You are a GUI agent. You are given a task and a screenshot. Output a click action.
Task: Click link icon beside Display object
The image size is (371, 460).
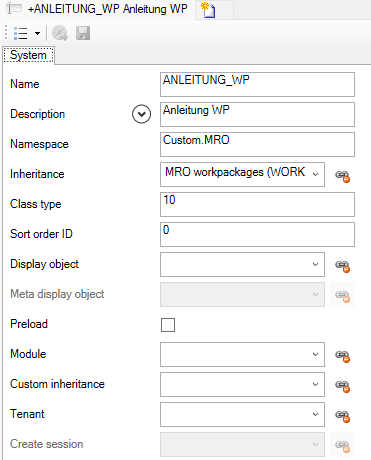[x=342, y=266]
